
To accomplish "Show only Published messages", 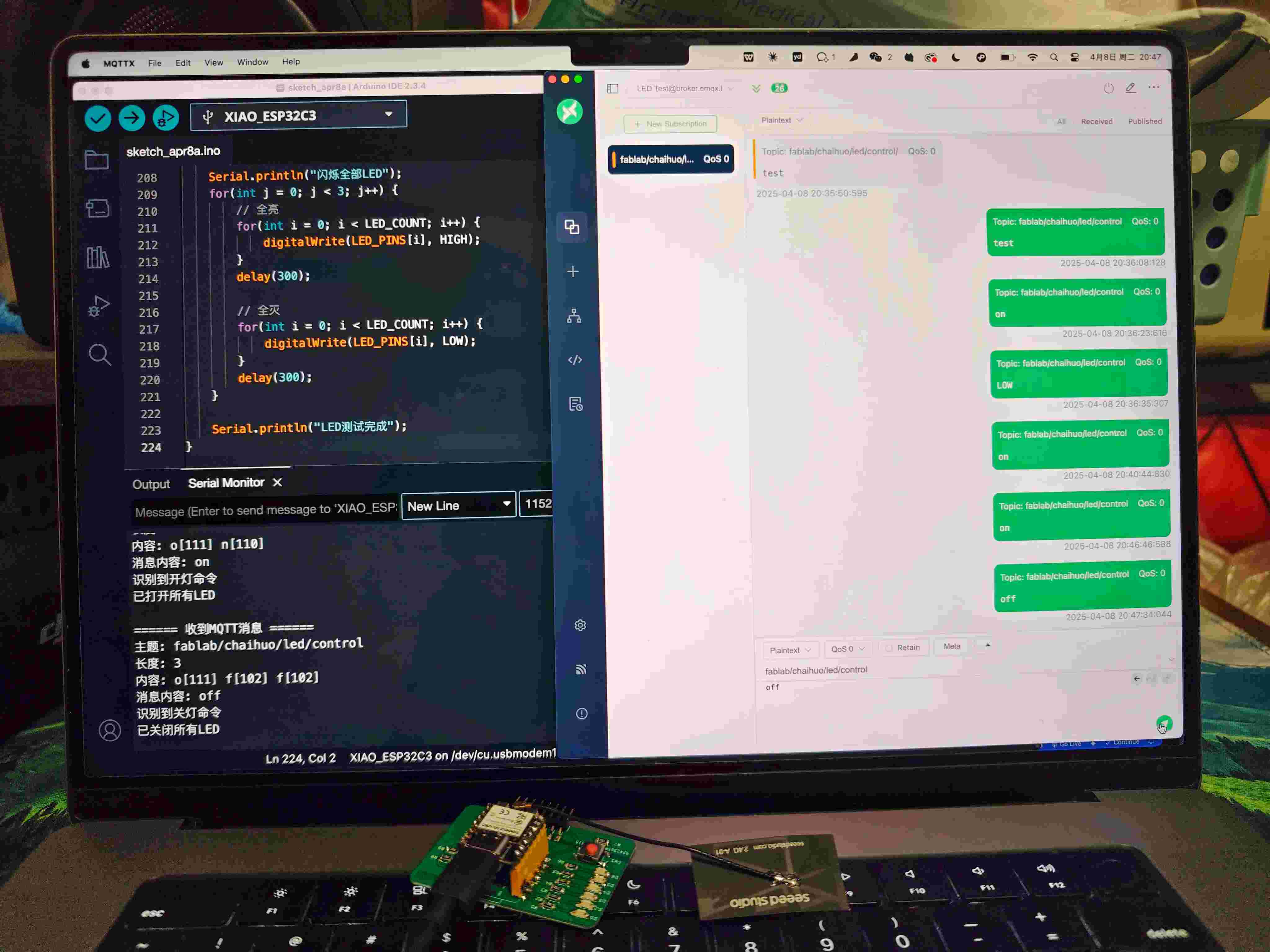I will [x=1144, y=121].
